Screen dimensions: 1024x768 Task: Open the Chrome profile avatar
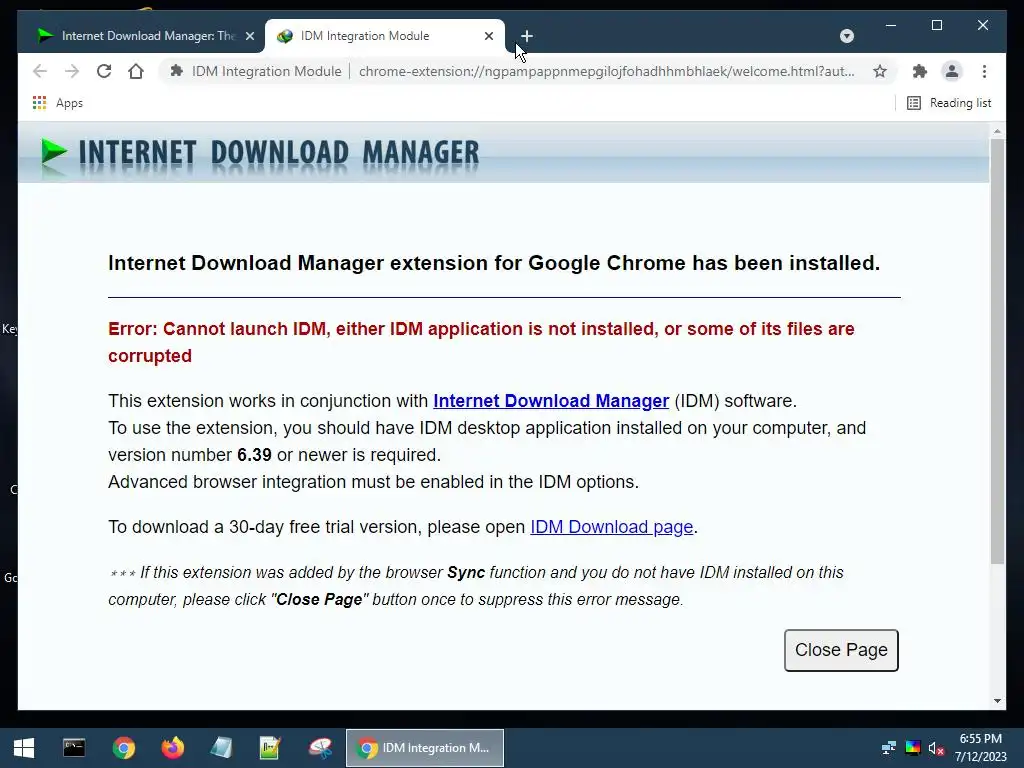(952, 71)
